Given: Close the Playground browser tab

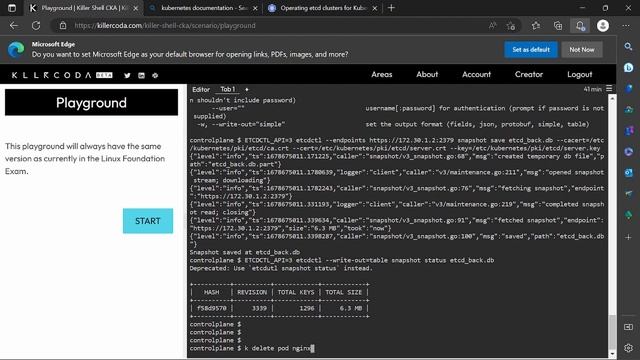Looking at the screenshot, I should coord(136,8).
